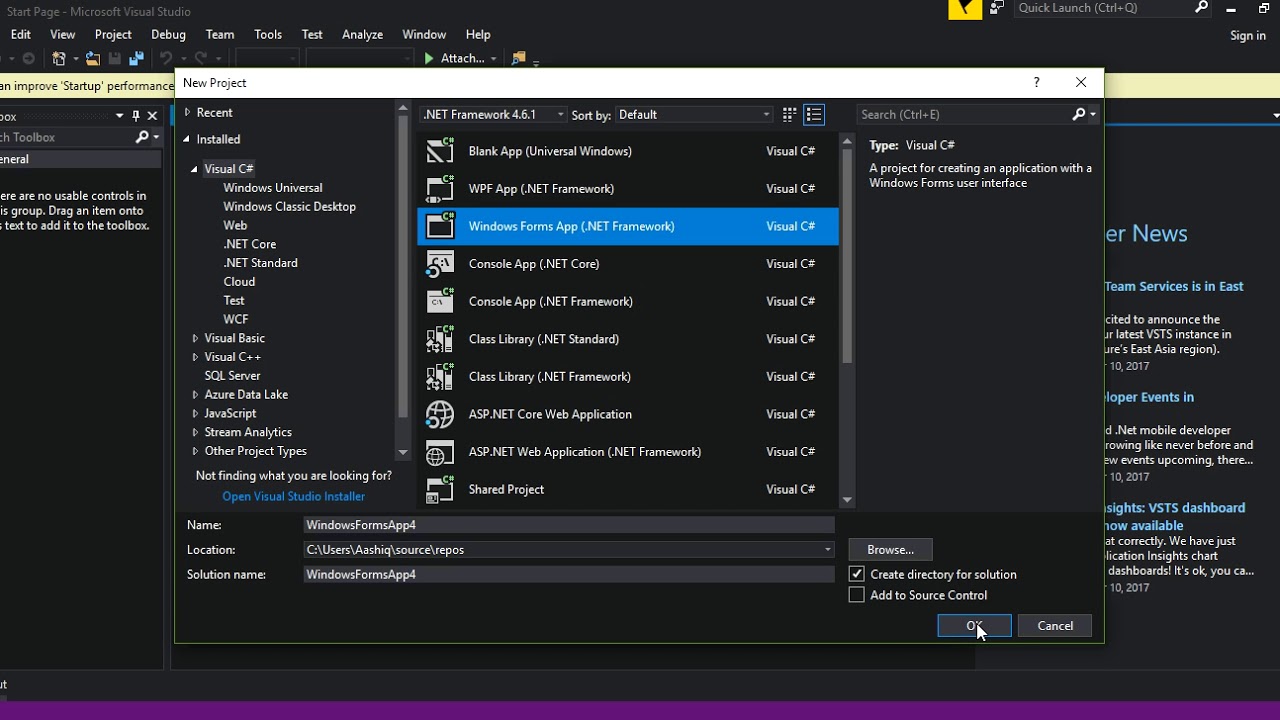Open the Sort by Default dropdown
The width and height of the screenshot is (1280, 720).
[695, 115]
